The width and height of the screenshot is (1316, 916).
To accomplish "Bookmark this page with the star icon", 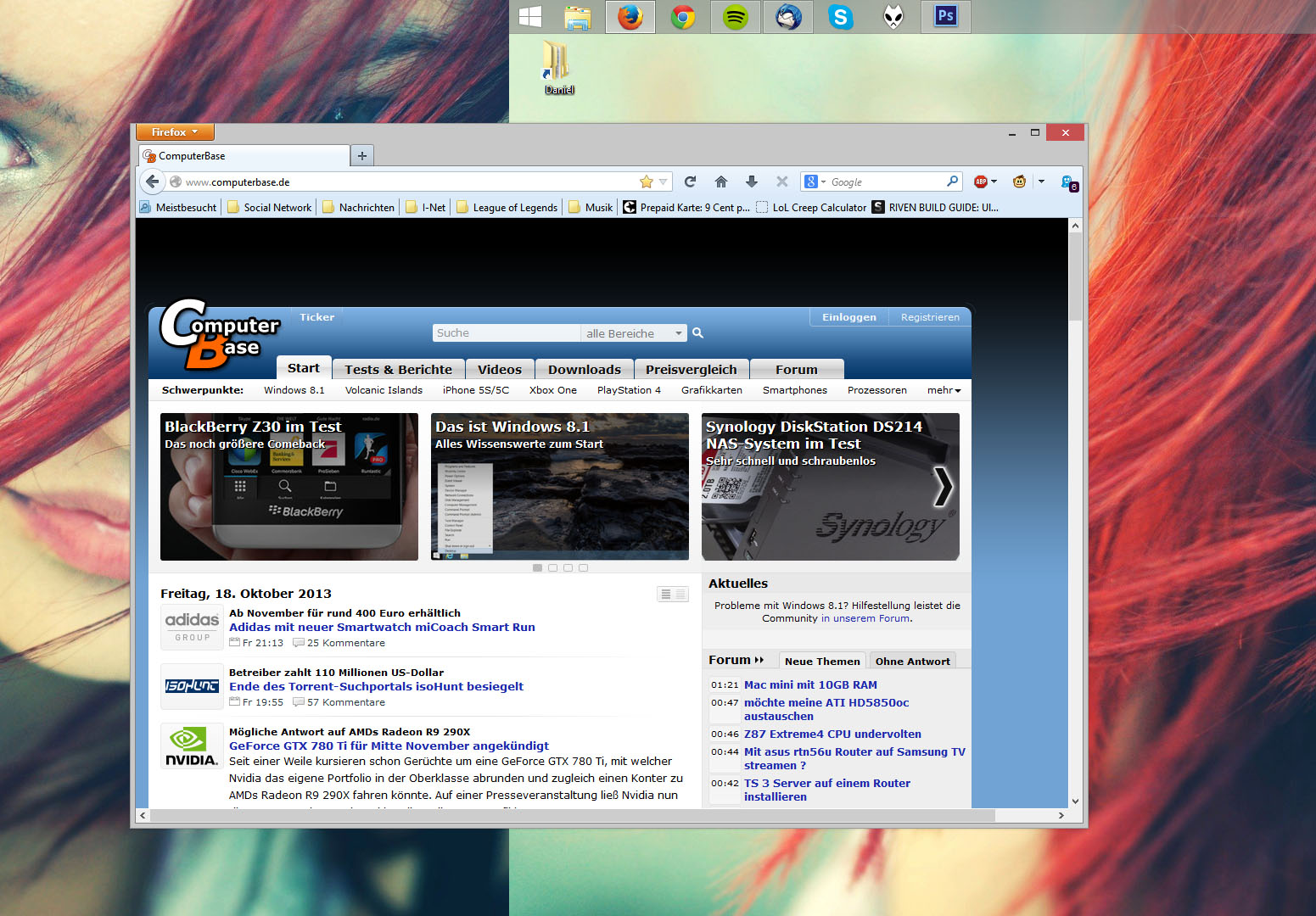I will point(647,182).
